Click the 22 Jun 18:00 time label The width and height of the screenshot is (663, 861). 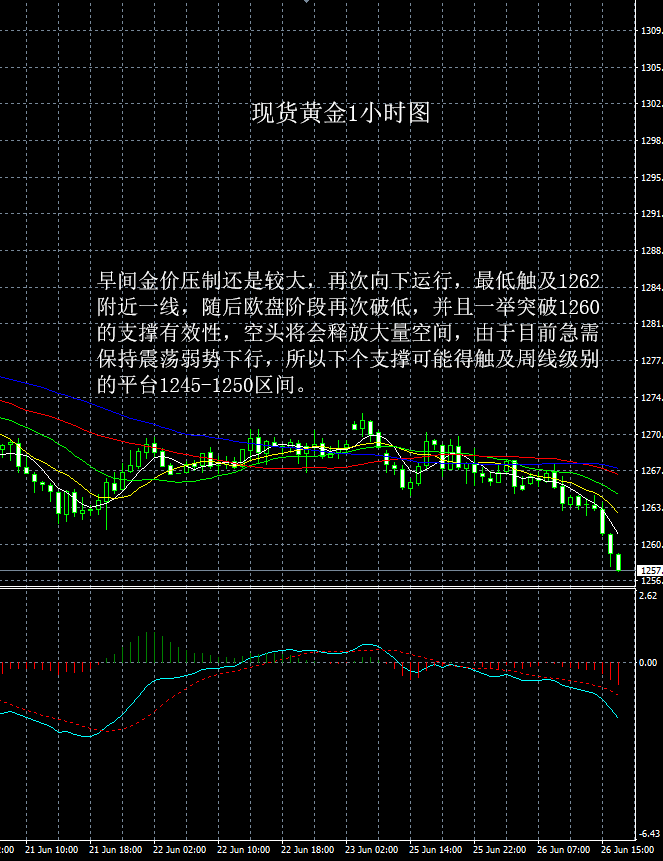[308, 850]
